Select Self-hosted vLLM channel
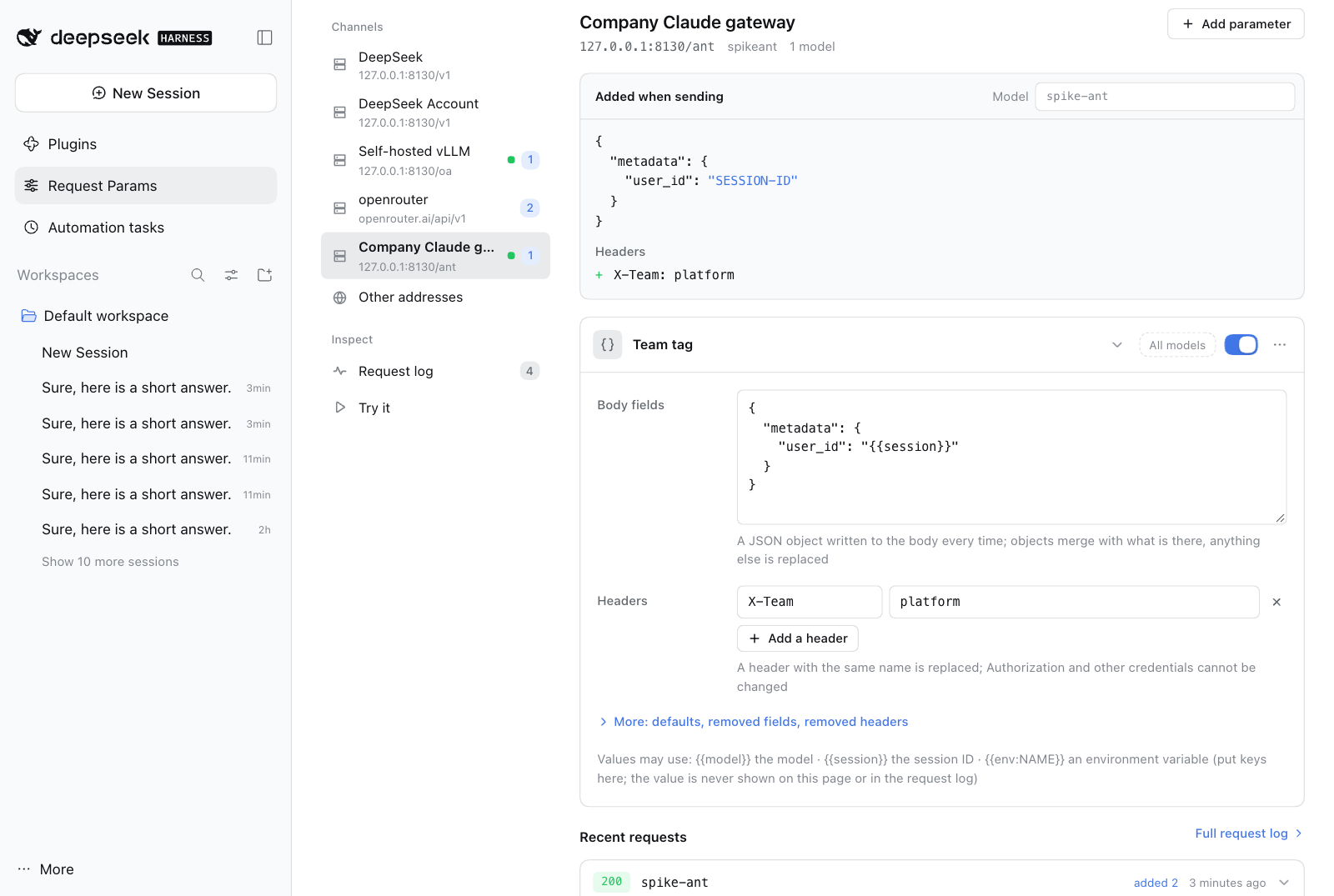This screenshot has width=1334, height=896. click(435, 160)
